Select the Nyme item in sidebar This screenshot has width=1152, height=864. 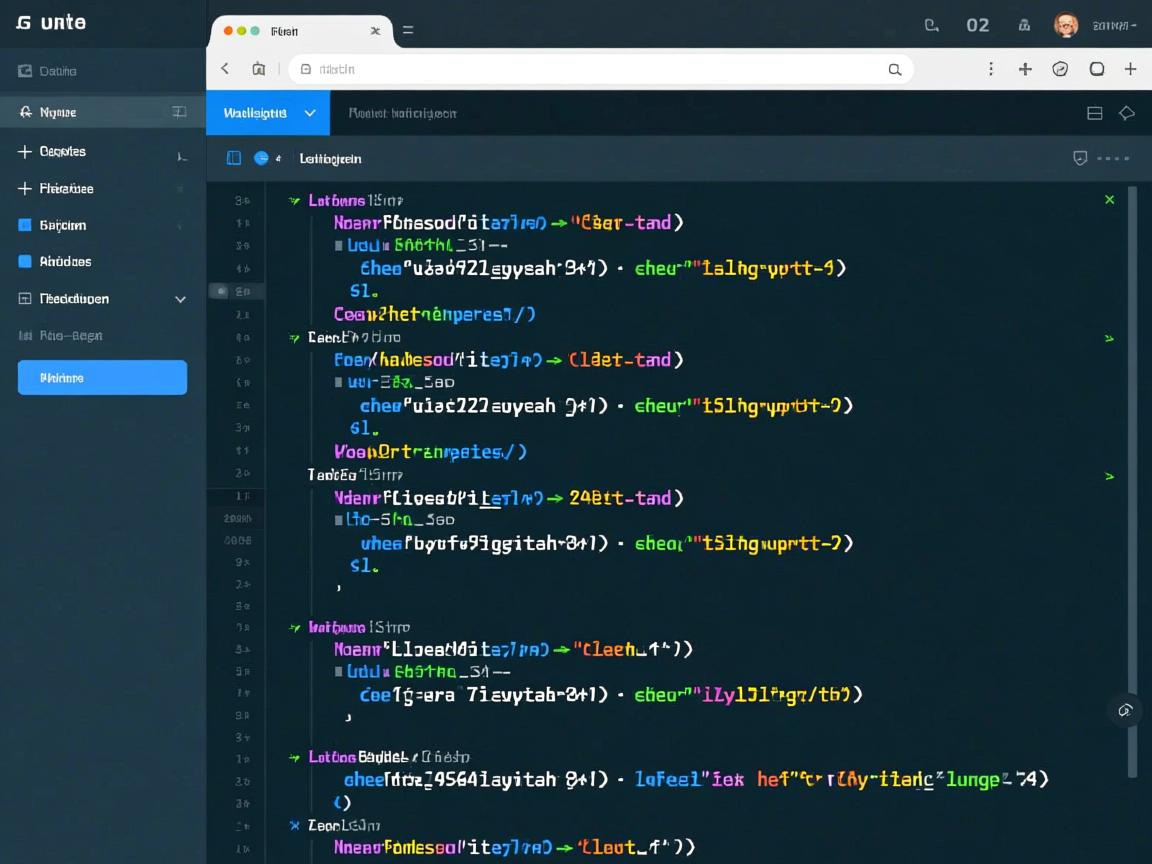click(x=58, y=112)
